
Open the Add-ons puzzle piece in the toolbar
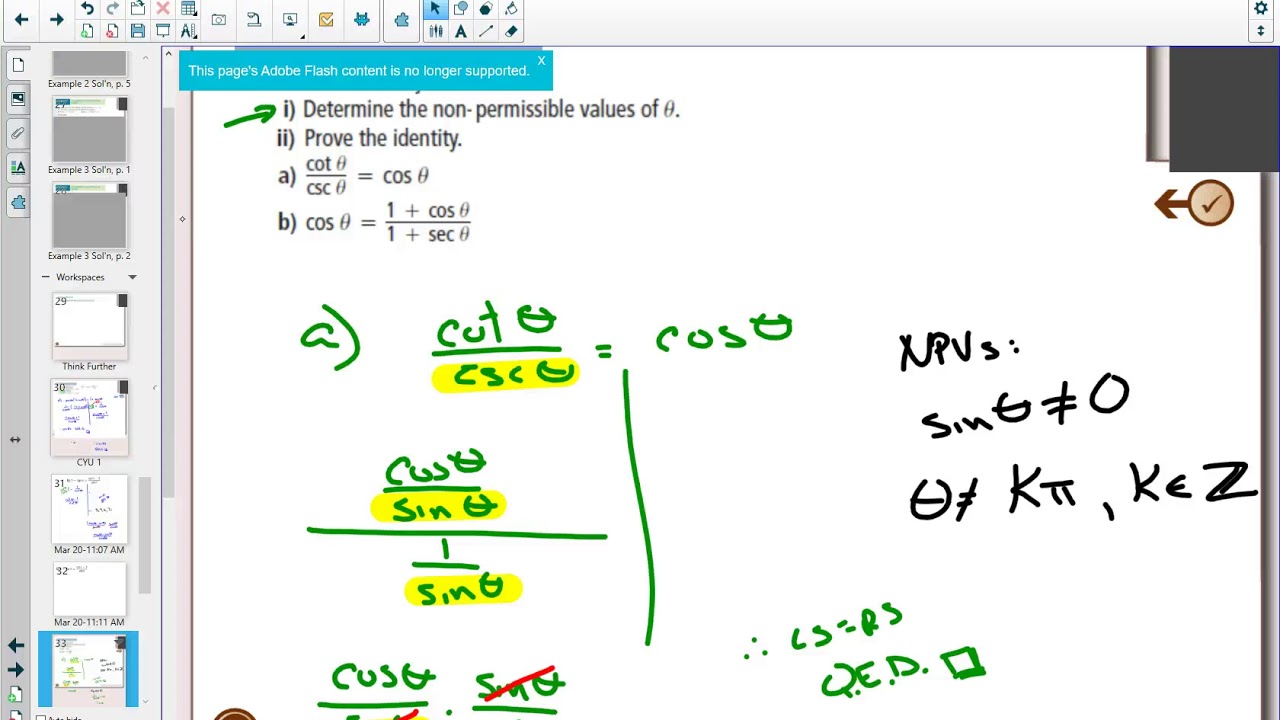point(402,20)
